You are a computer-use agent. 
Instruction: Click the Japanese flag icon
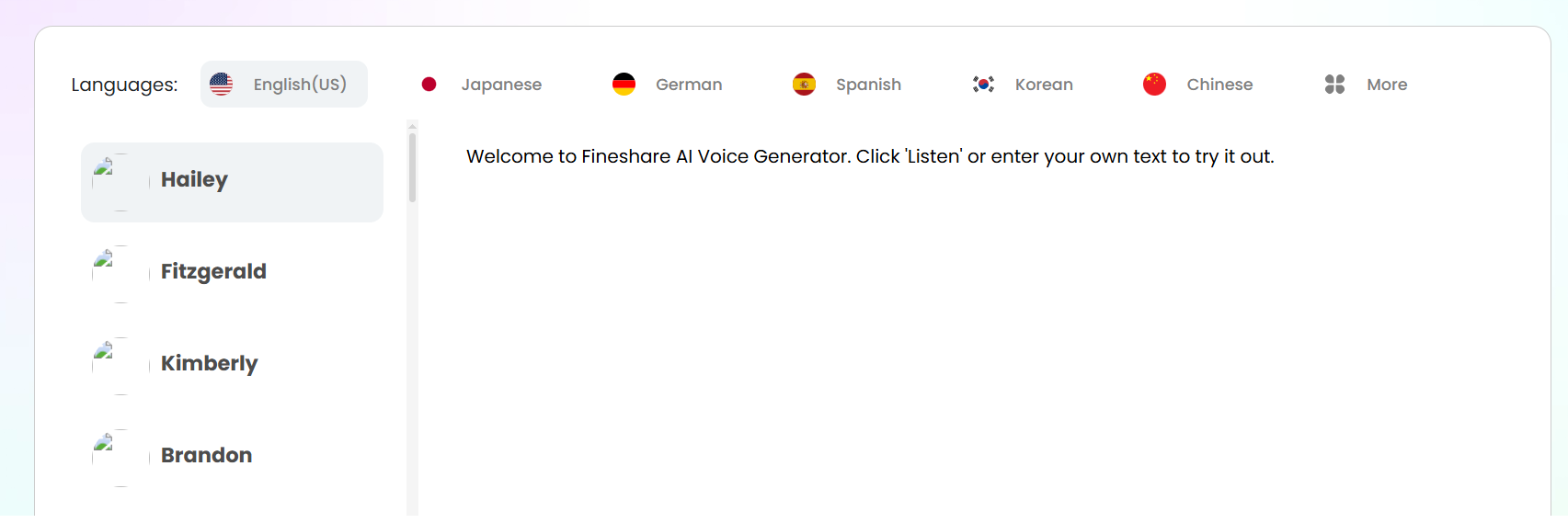tap(429, 85)
